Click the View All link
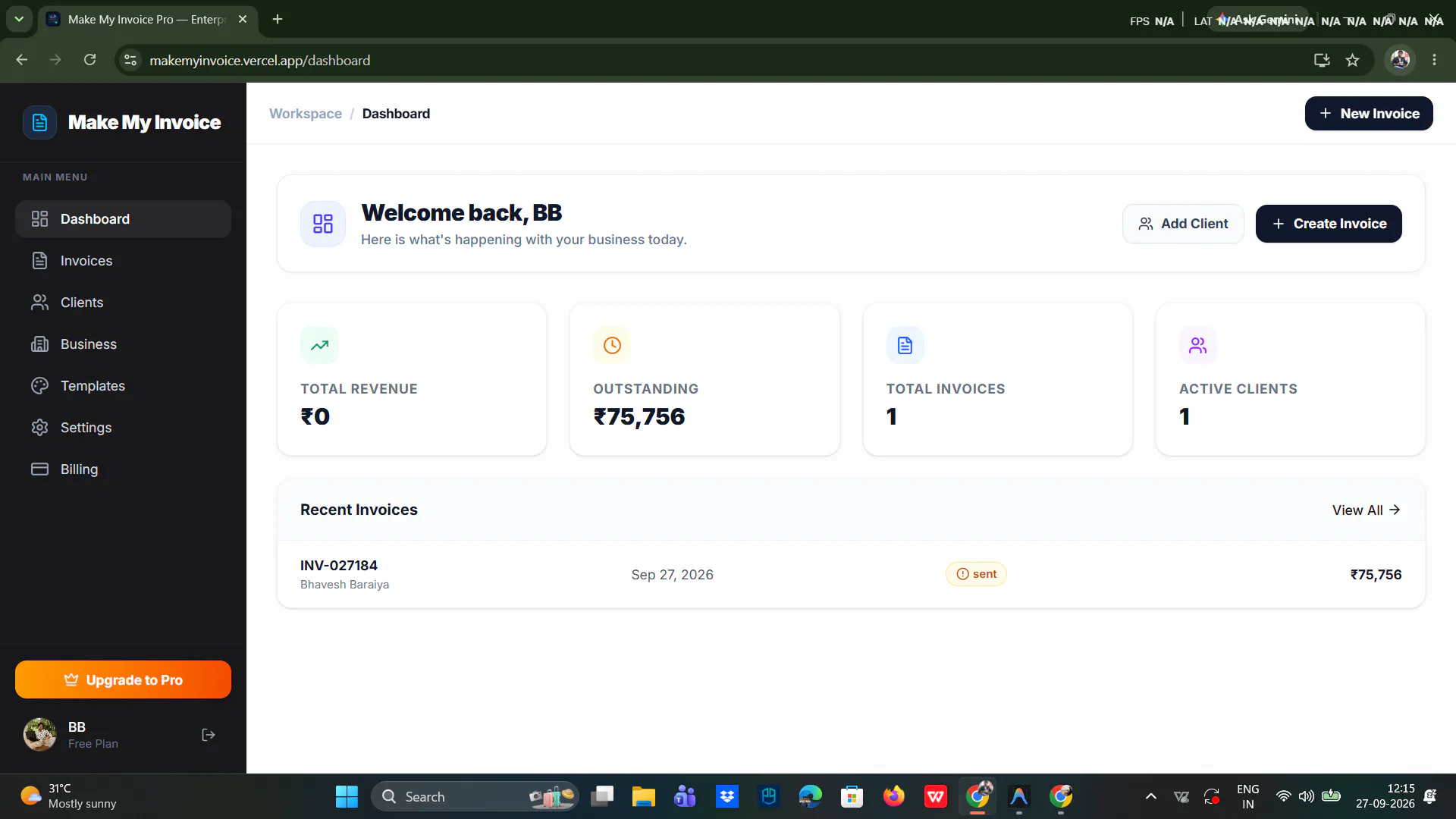 (1367, 510)
